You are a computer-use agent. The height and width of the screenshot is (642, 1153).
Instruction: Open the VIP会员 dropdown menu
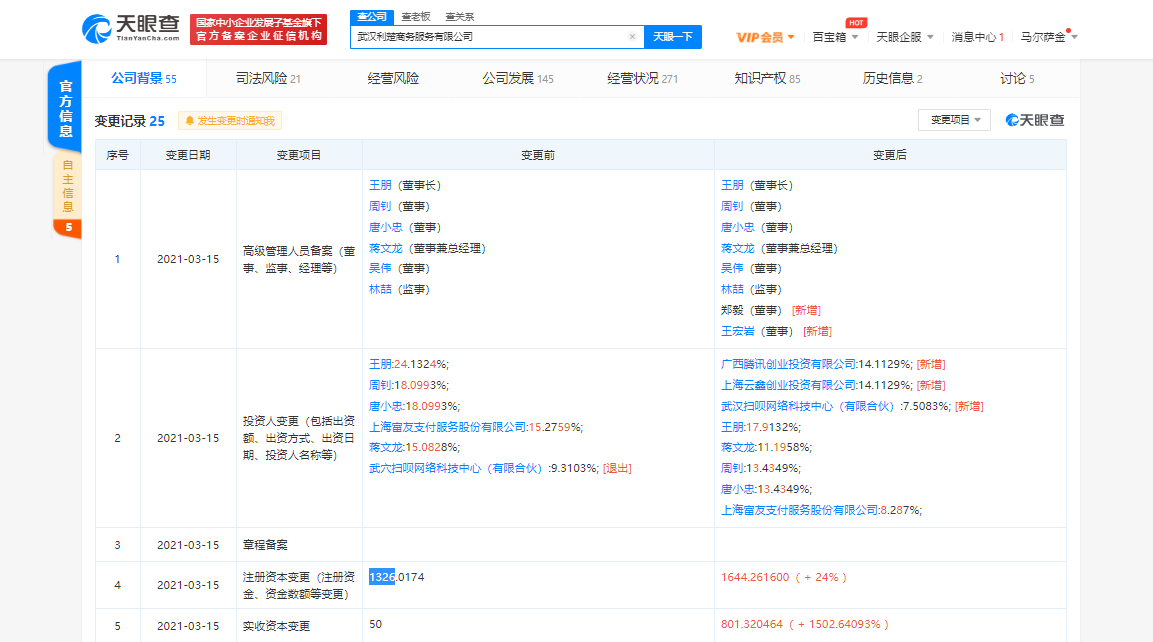click(x=765, y=37)
